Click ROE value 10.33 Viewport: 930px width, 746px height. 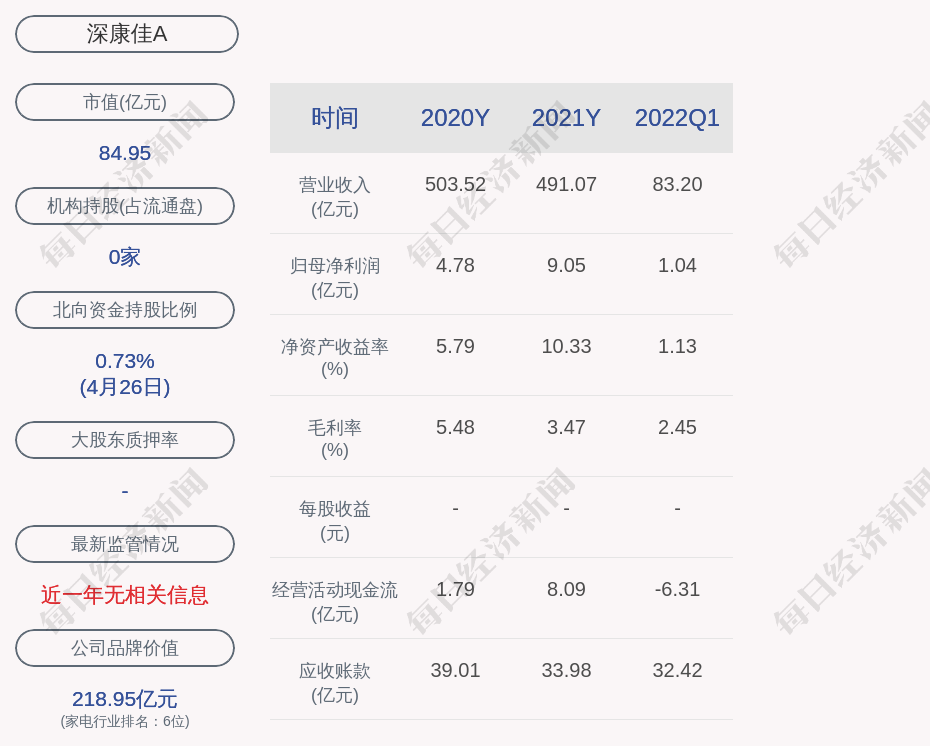[x=566, y=346]
